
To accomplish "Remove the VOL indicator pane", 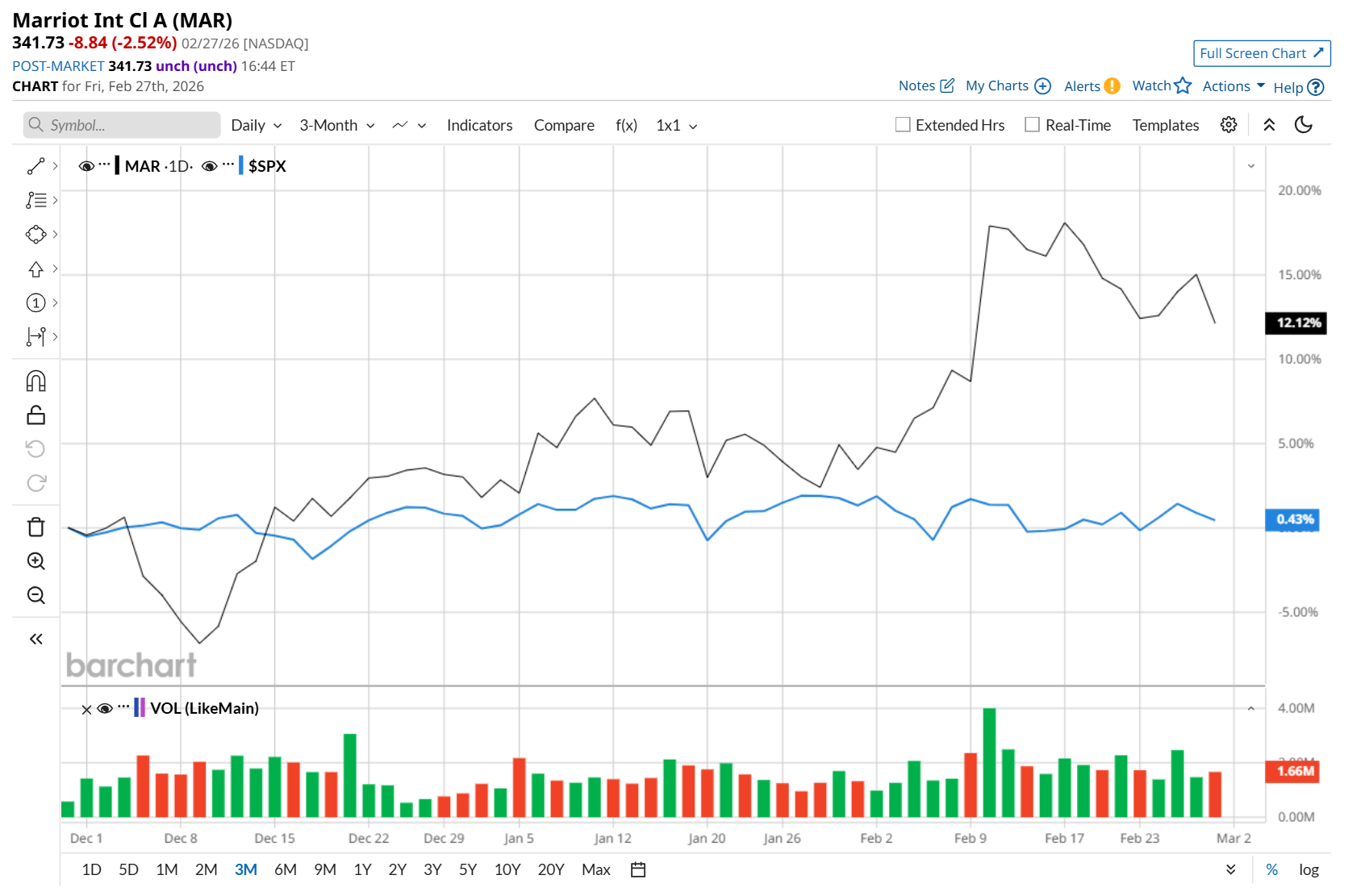I will click(86, 710).
